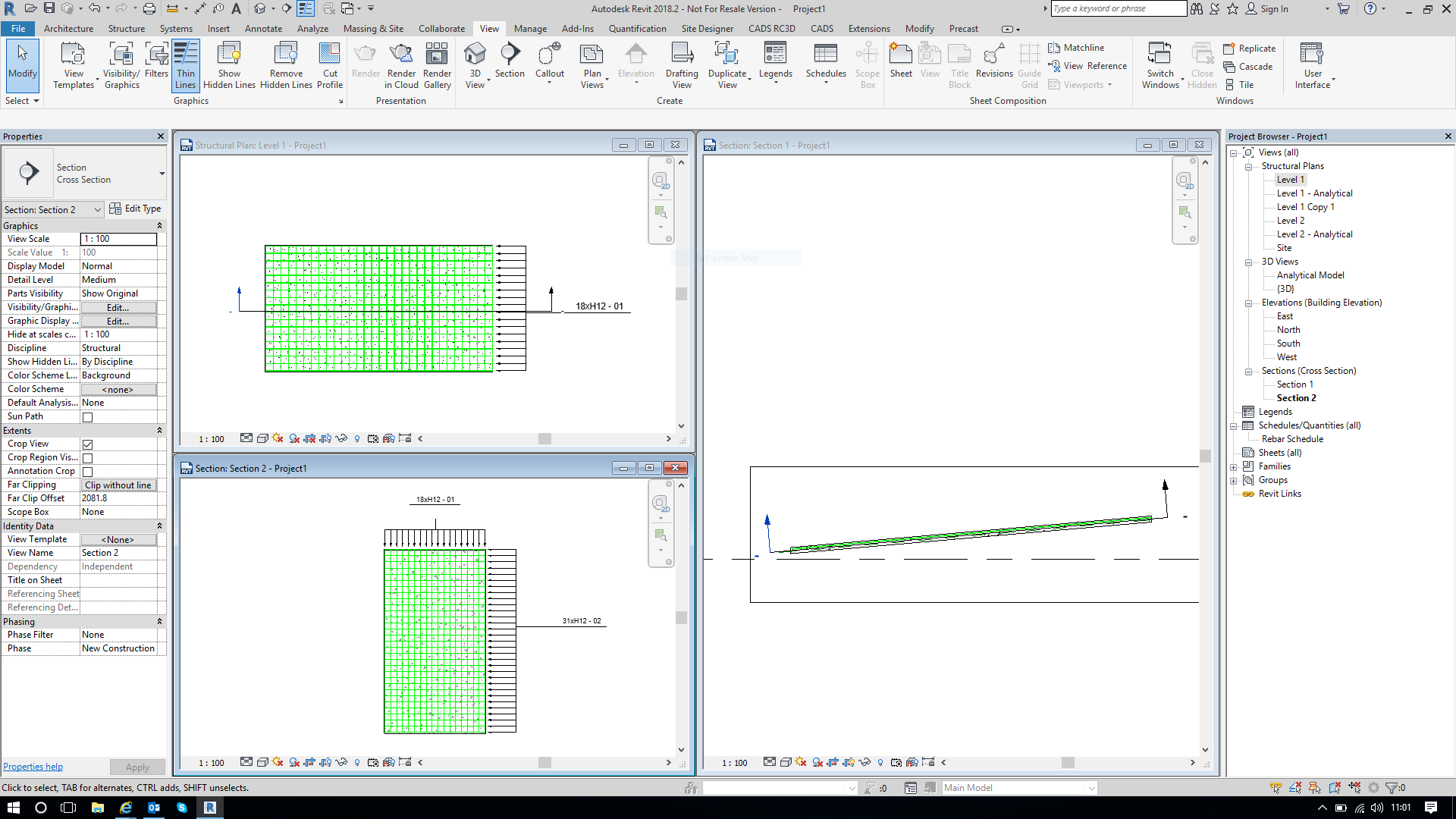Uncheck the Crop View checkbox
This screenshot has height=819, width=1456.
tap(89, 444)
